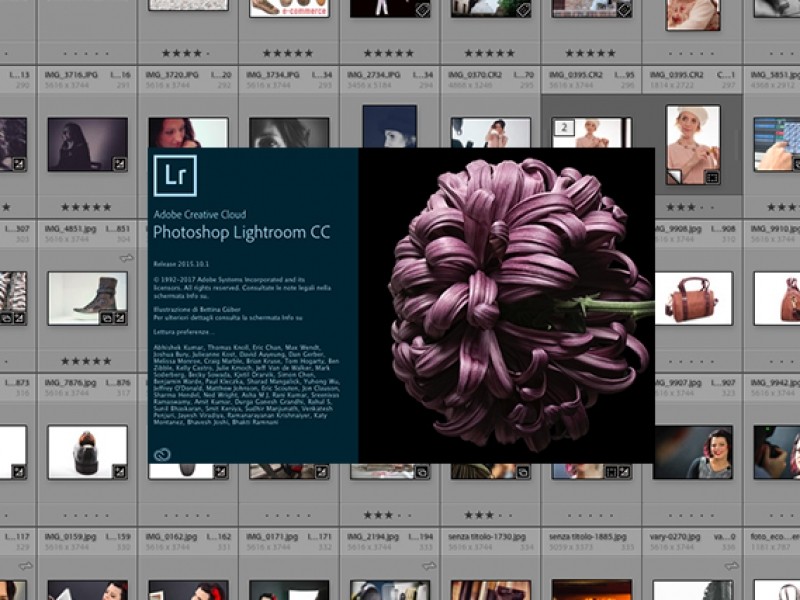Click the "Adobe Creative Cloud" text on the splash
Image resolution: width=800 pixels, height=600 pixels.
pos(199,214)
